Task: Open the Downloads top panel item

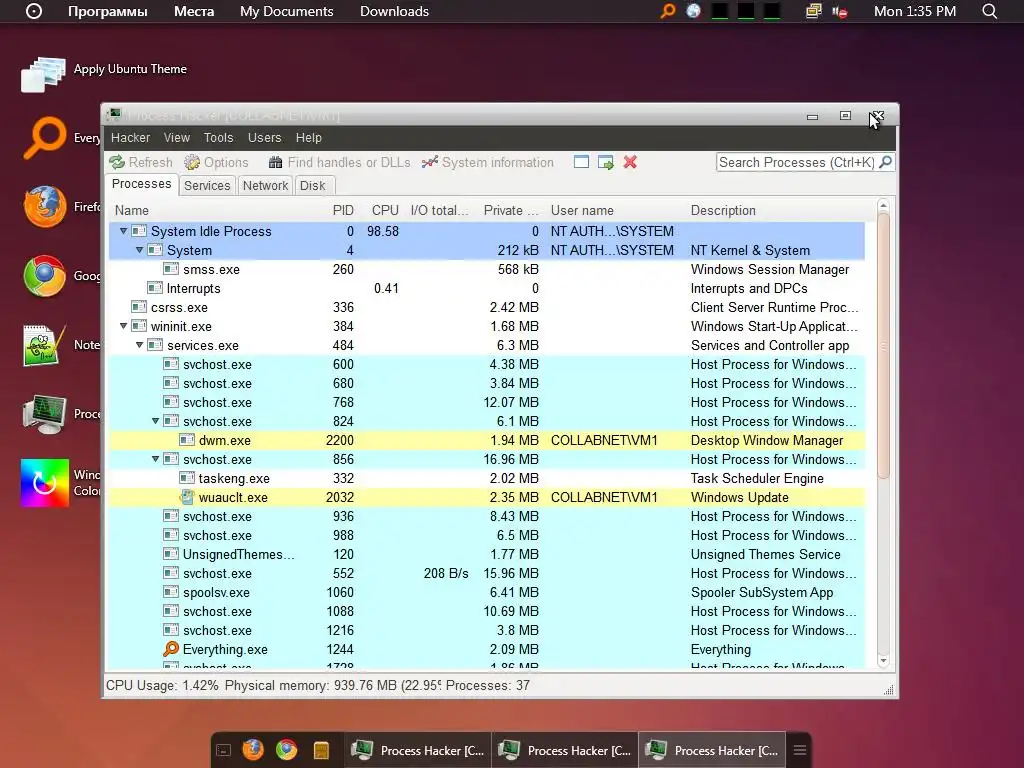Action: tap(394, 11)
